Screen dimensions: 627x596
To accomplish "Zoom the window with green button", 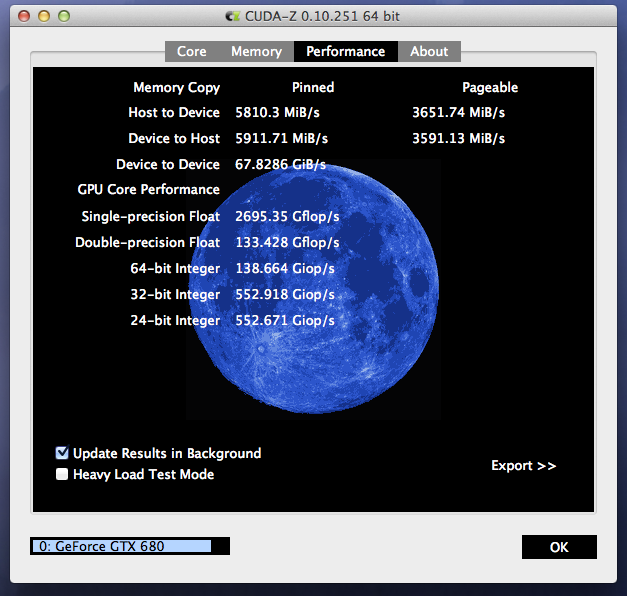I will tap(64, 16).
